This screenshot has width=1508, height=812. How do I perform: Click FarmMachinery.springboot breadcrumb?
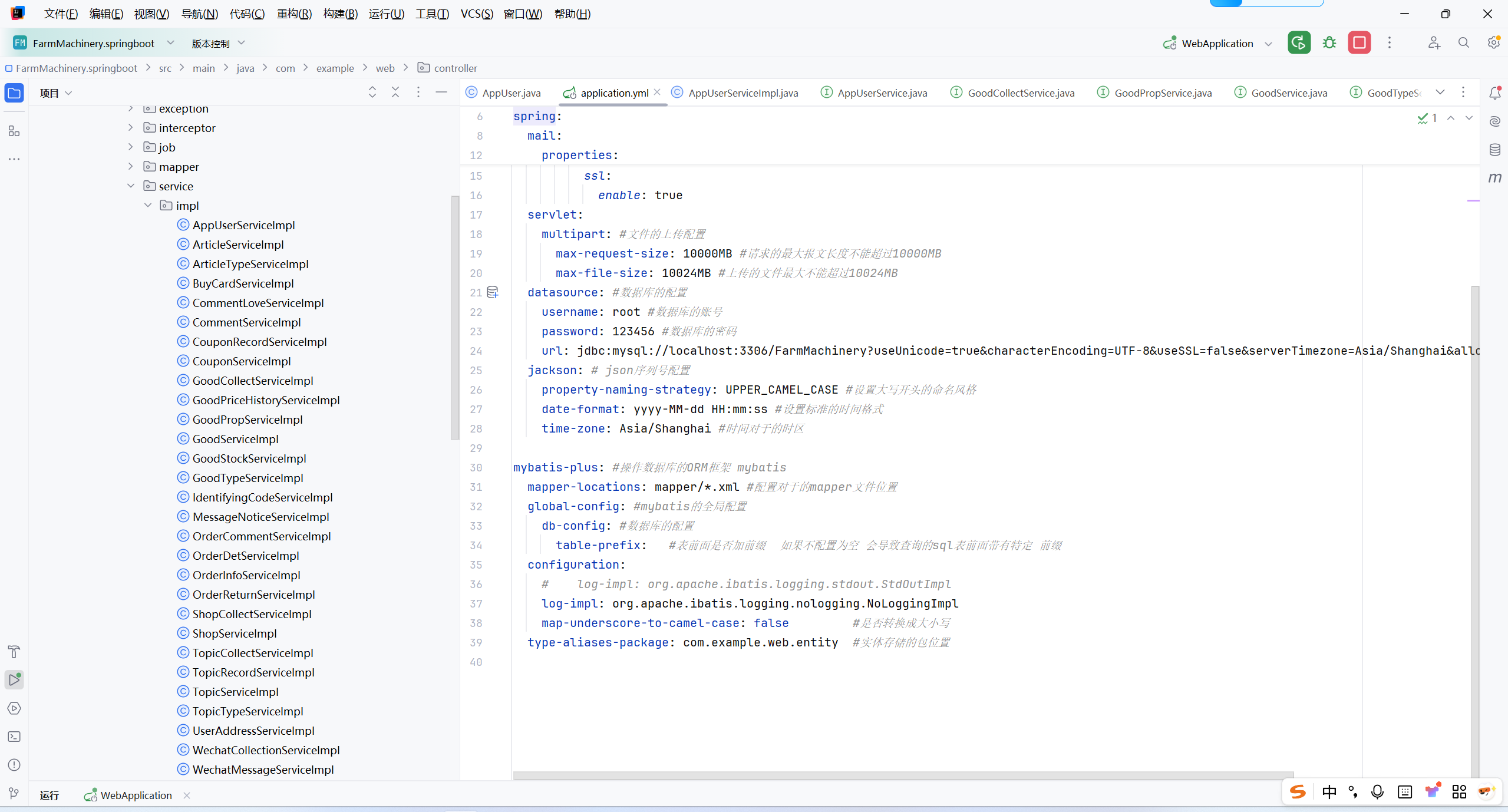coord(71,68)
